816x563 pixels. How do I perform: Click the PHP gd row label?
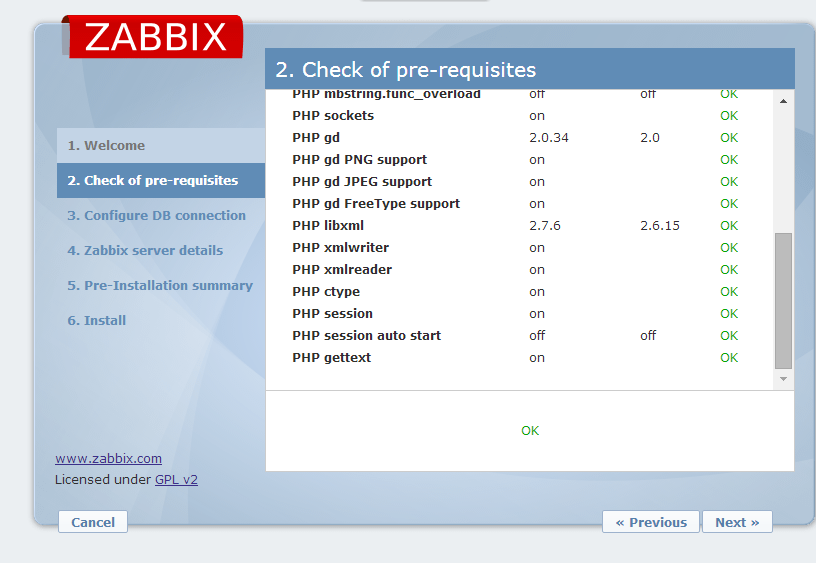[x=316, y=138]
